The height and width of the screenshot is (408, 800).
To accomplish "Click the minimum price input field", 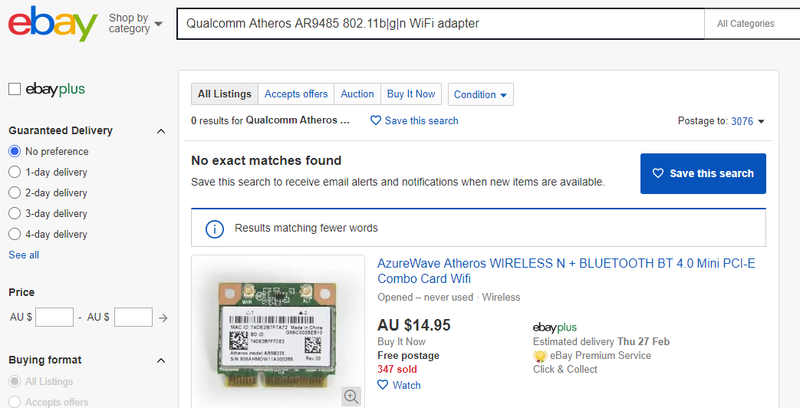I will pyautogui.click(x=56, y=317).
